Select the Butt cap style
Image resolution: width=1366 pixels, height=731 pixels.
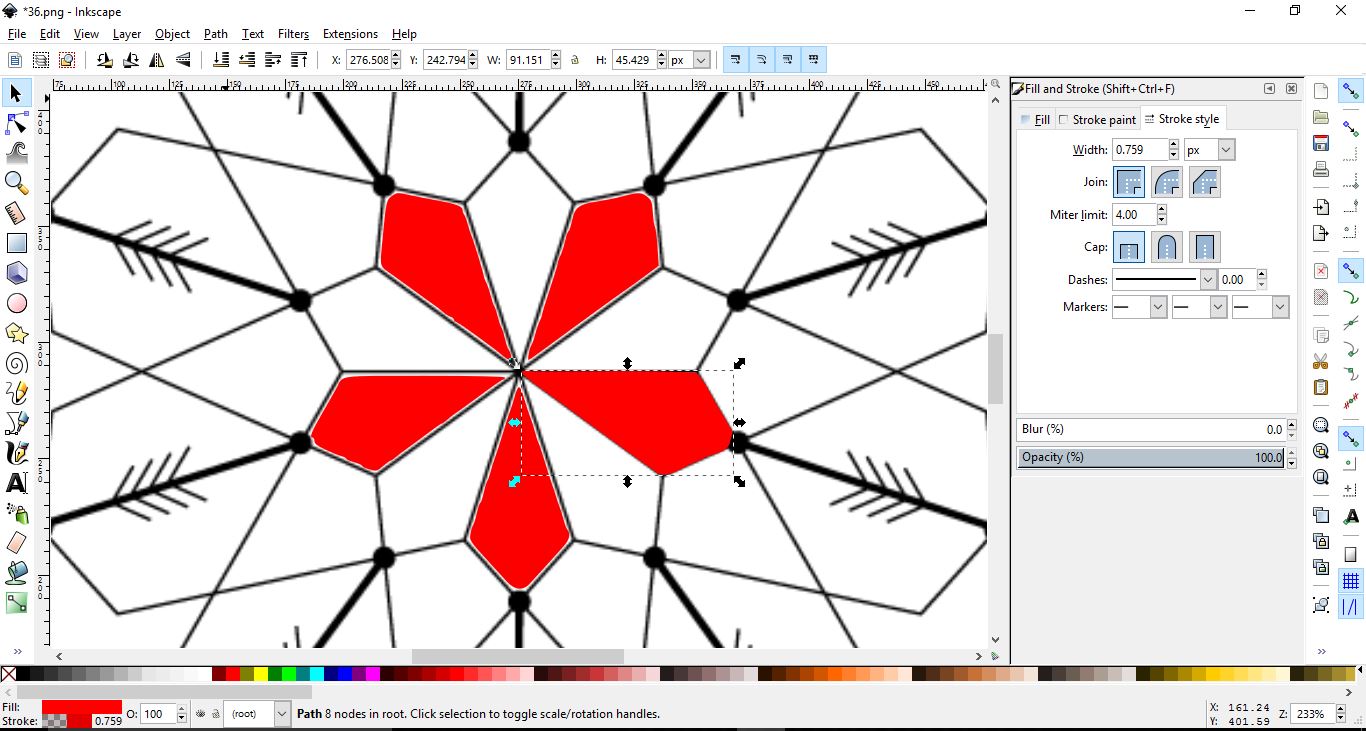point(1129,247)
